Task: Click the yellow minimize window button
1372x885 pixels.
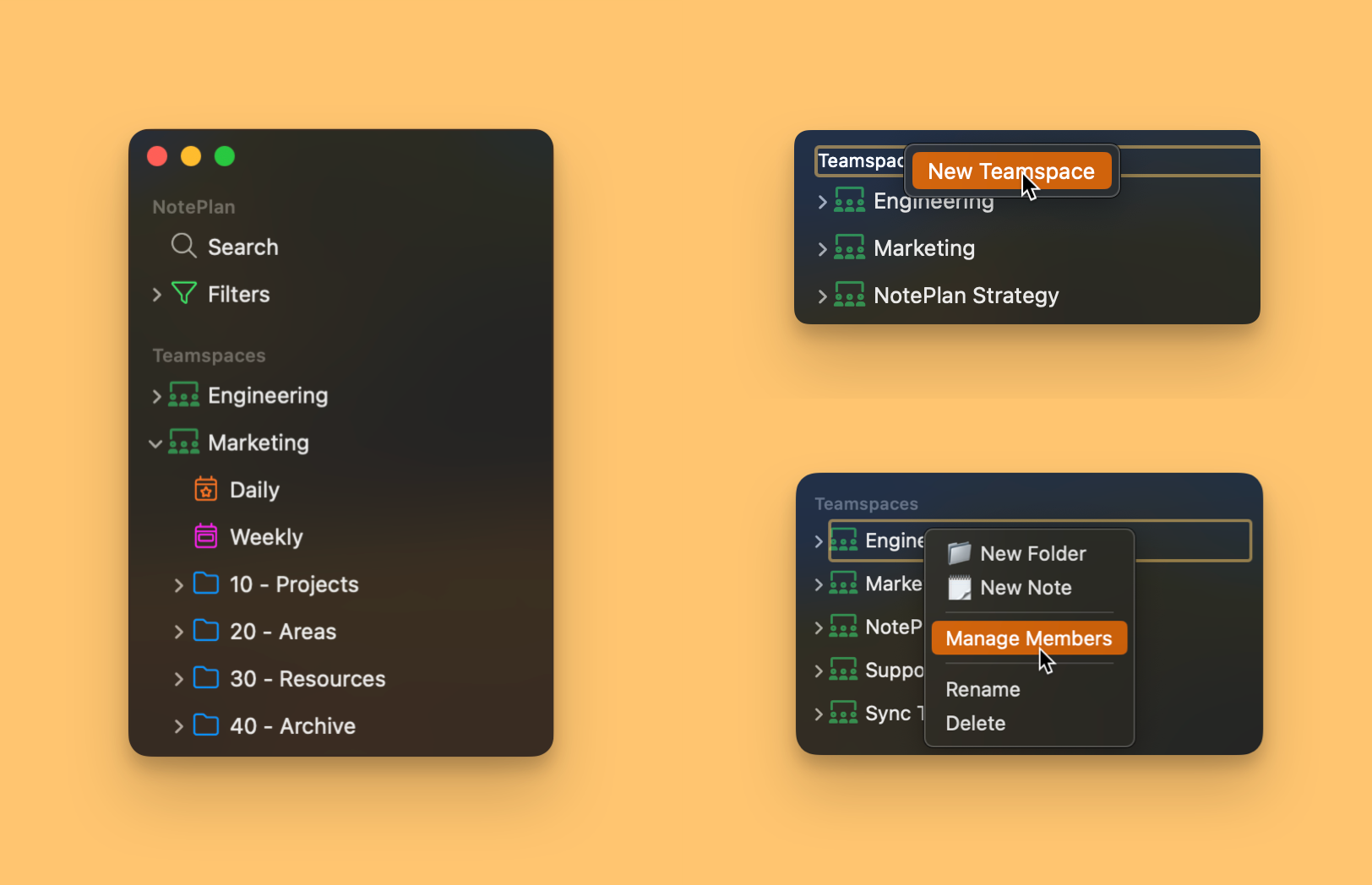Action: point(191,156)
